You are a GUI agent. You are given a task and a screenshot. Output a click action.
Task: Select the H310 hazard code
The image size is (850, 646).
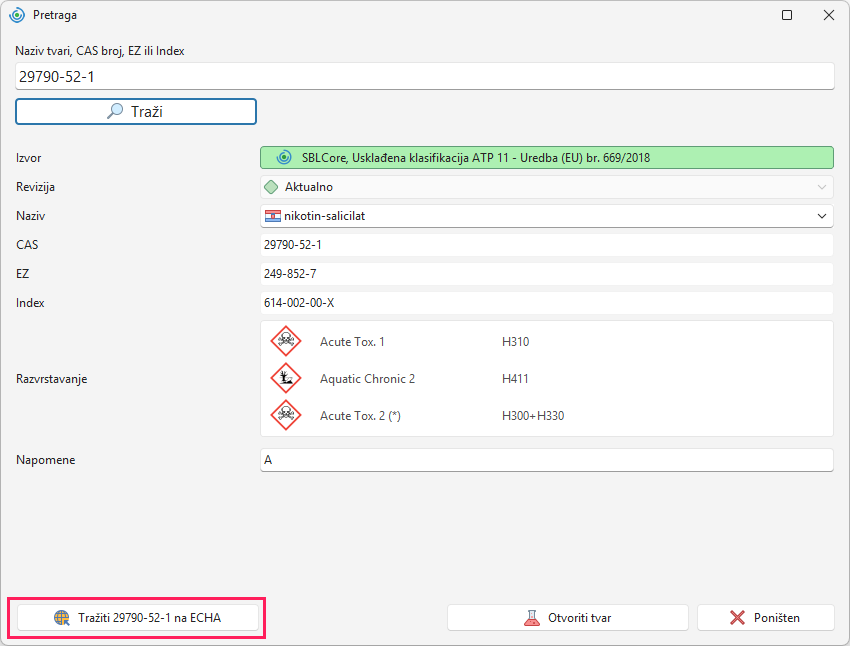pos(515,342)
